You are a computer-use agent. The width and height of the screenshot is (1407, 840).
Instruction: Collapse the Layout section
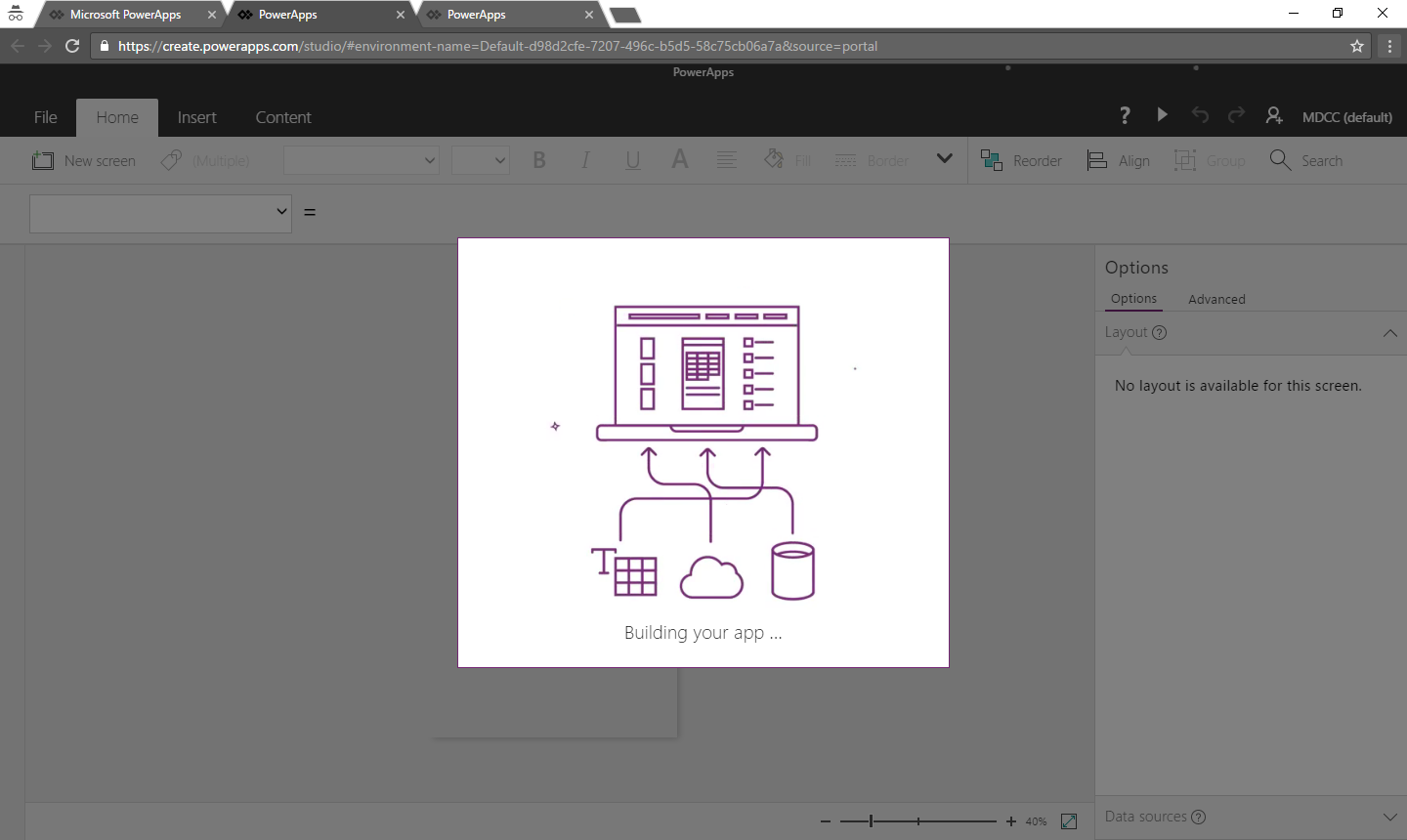pos(1389,333)
